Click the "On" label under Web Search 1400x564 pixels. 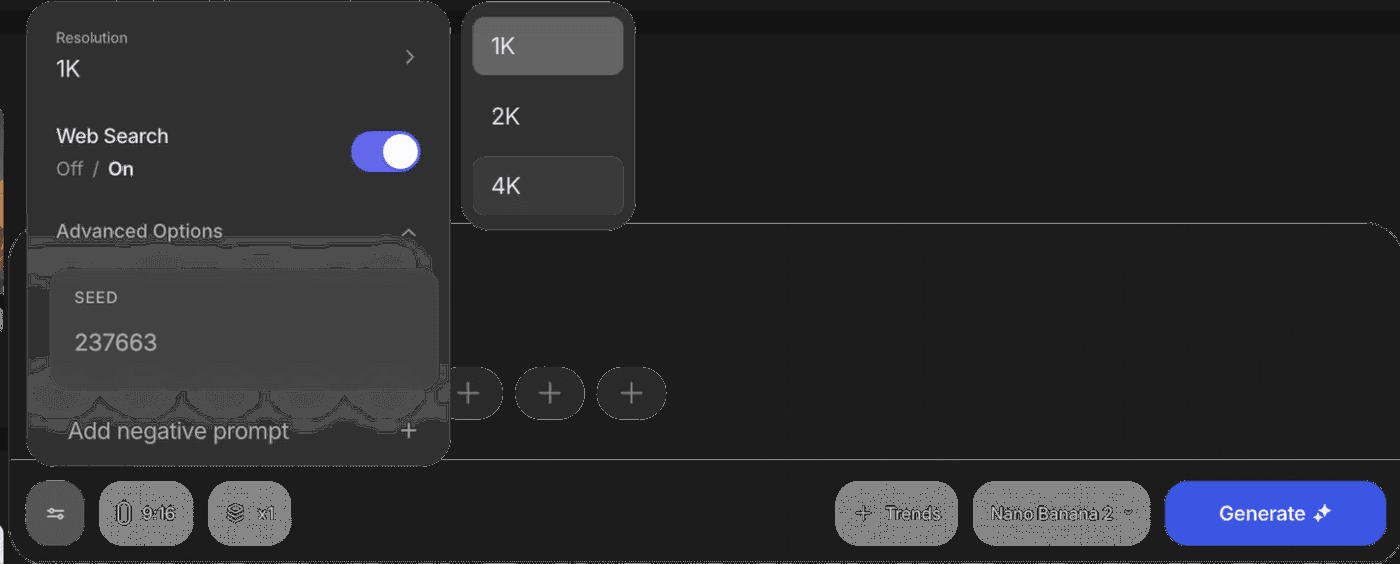click(121, 169)
